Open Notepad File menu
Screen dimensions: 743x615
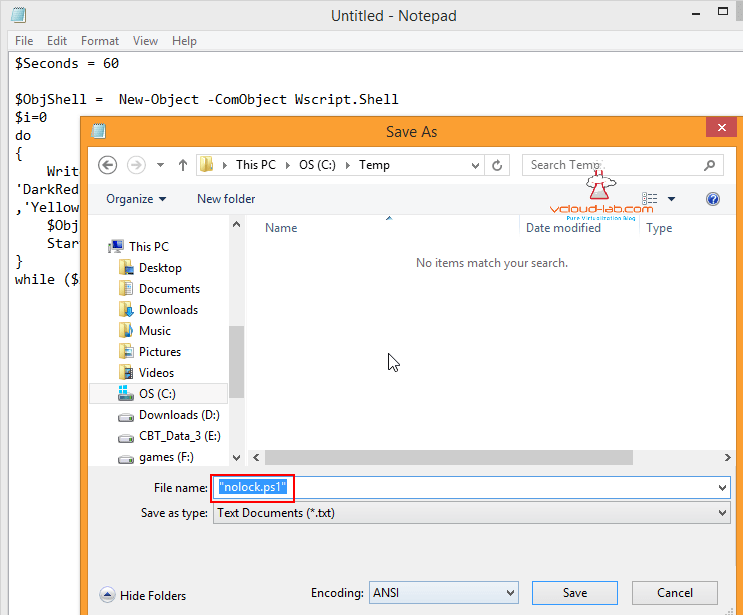[24, 41]
